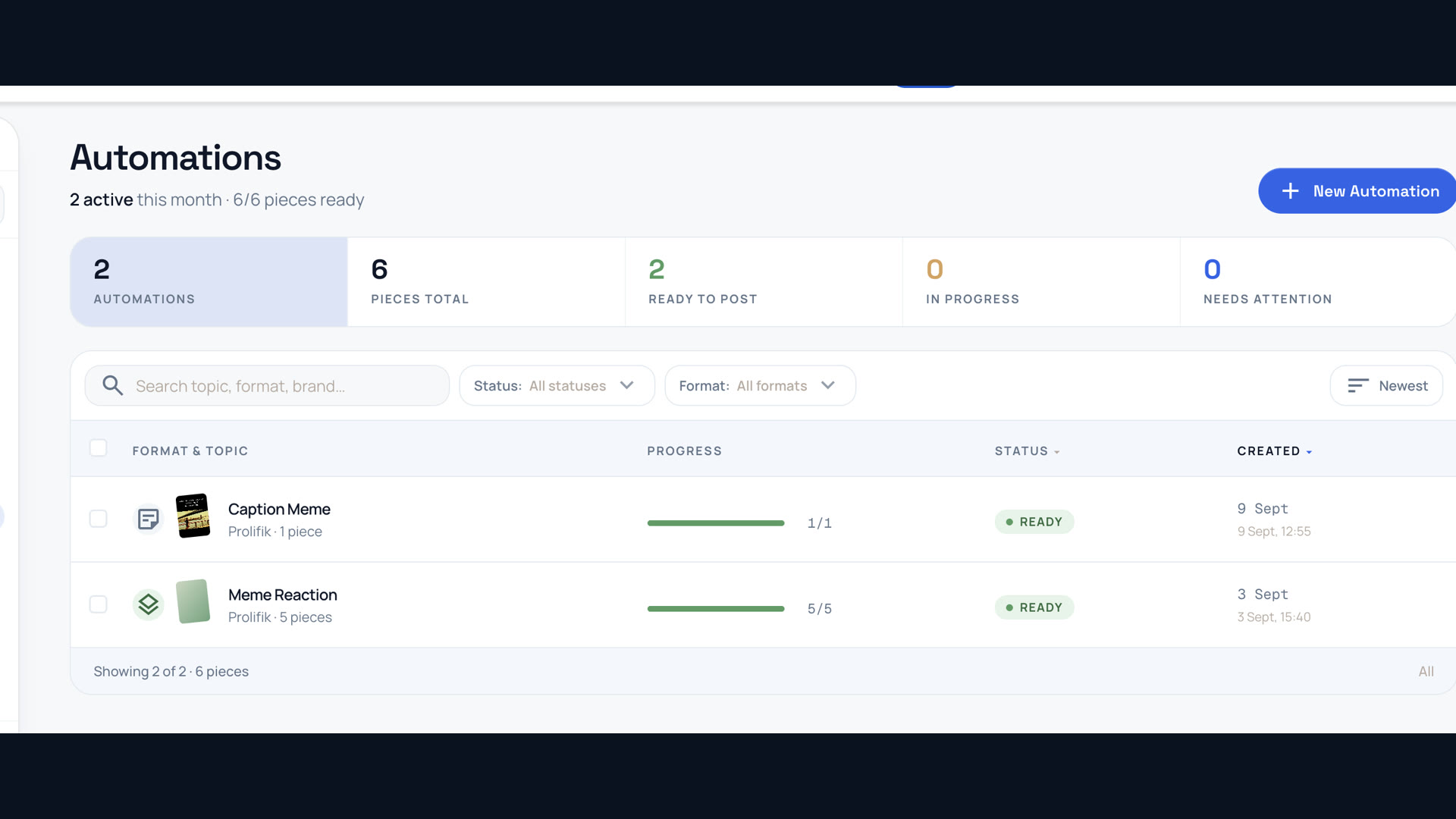Viewport: 1456px width, 819px height.
Task: Check the Caption Meme row checkbox
Action: [98, 519]
